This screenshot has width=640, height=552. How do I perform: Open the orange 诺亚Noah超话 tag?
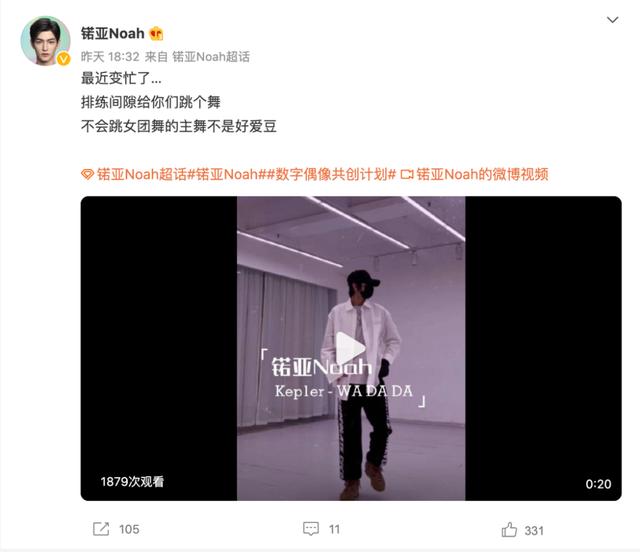(142, 174)
